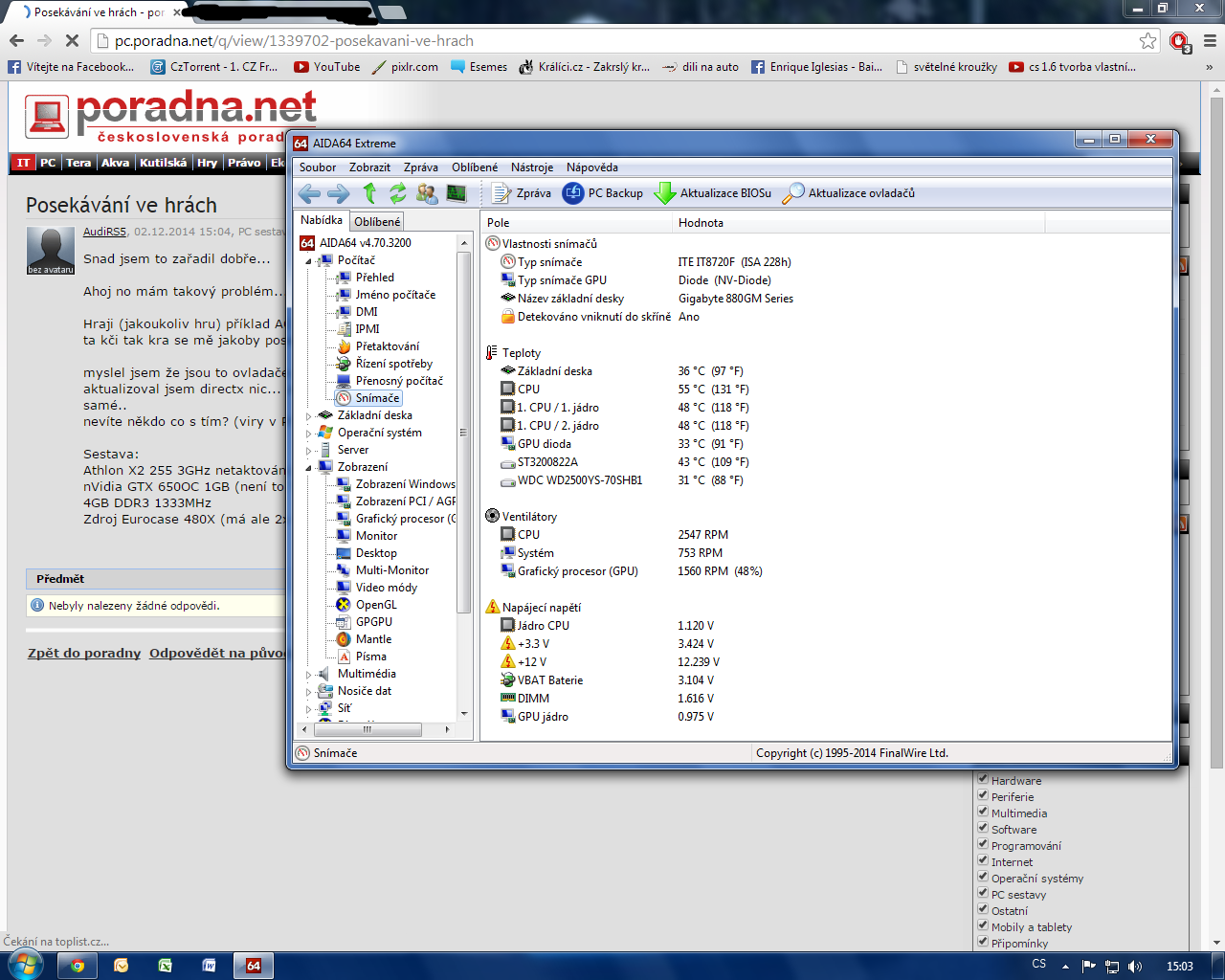
Task: Uncheck the Programování checkbox
Action: point(983,844)
